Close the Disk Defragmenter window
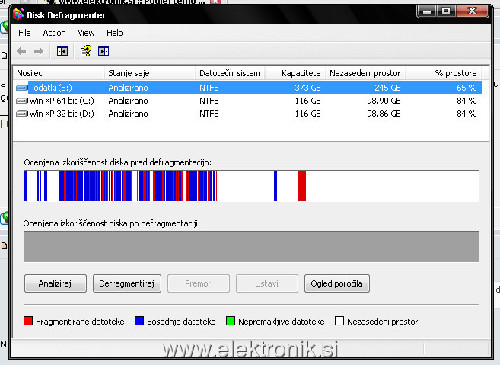500x365 pixels. (x=472, y=12)
